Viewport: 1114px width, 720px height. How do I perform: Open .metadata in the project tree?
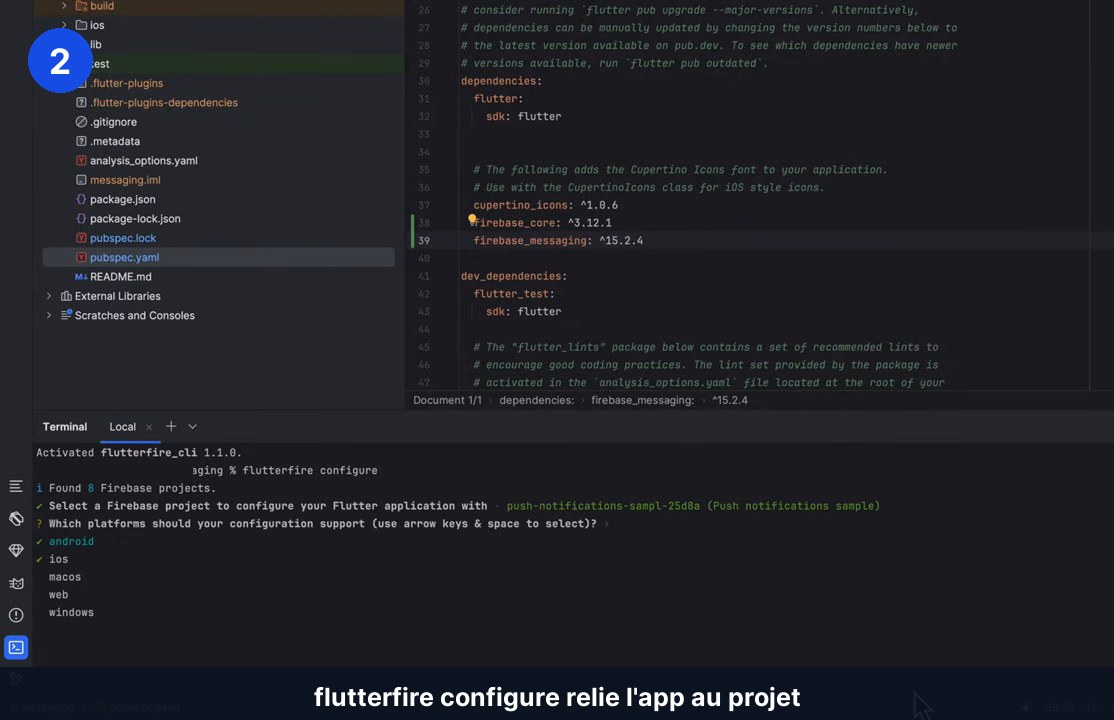point(114,141)
